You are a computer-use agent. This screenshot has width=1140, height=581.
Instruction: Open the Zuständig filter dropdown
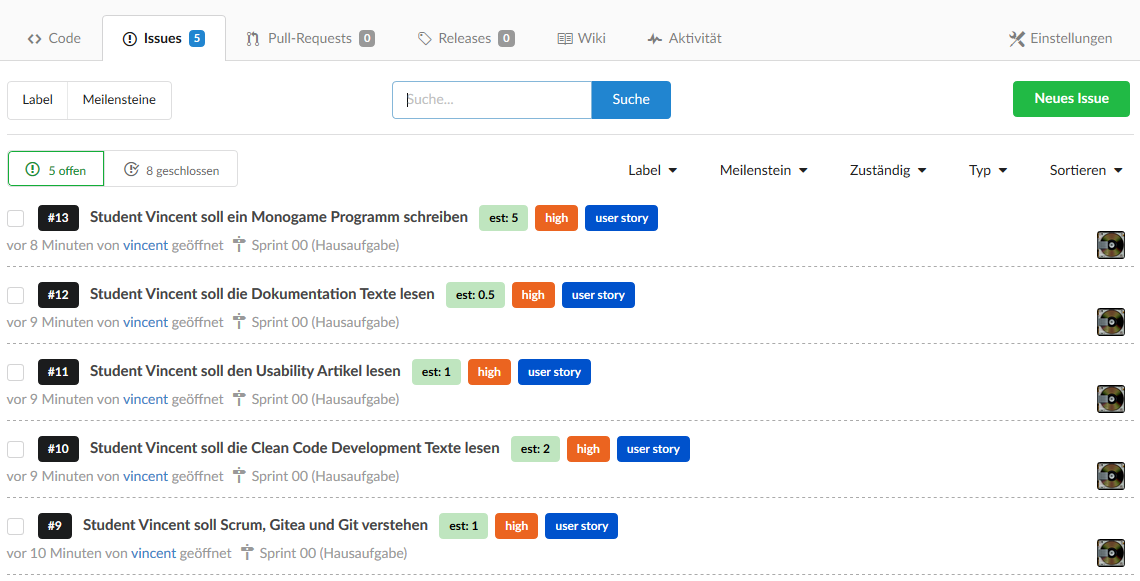pyautogui.click(x=887, y=170)
